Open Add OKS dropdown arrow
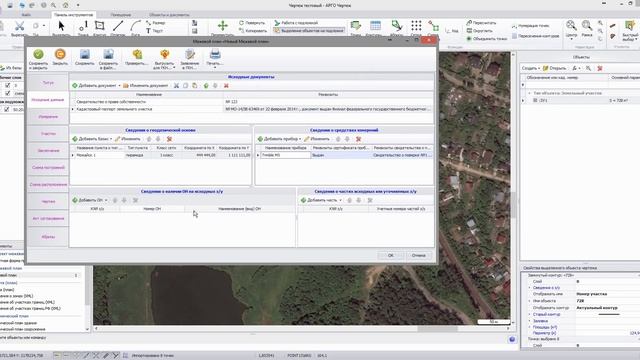640x360 pixels. (x=106, y=200)
